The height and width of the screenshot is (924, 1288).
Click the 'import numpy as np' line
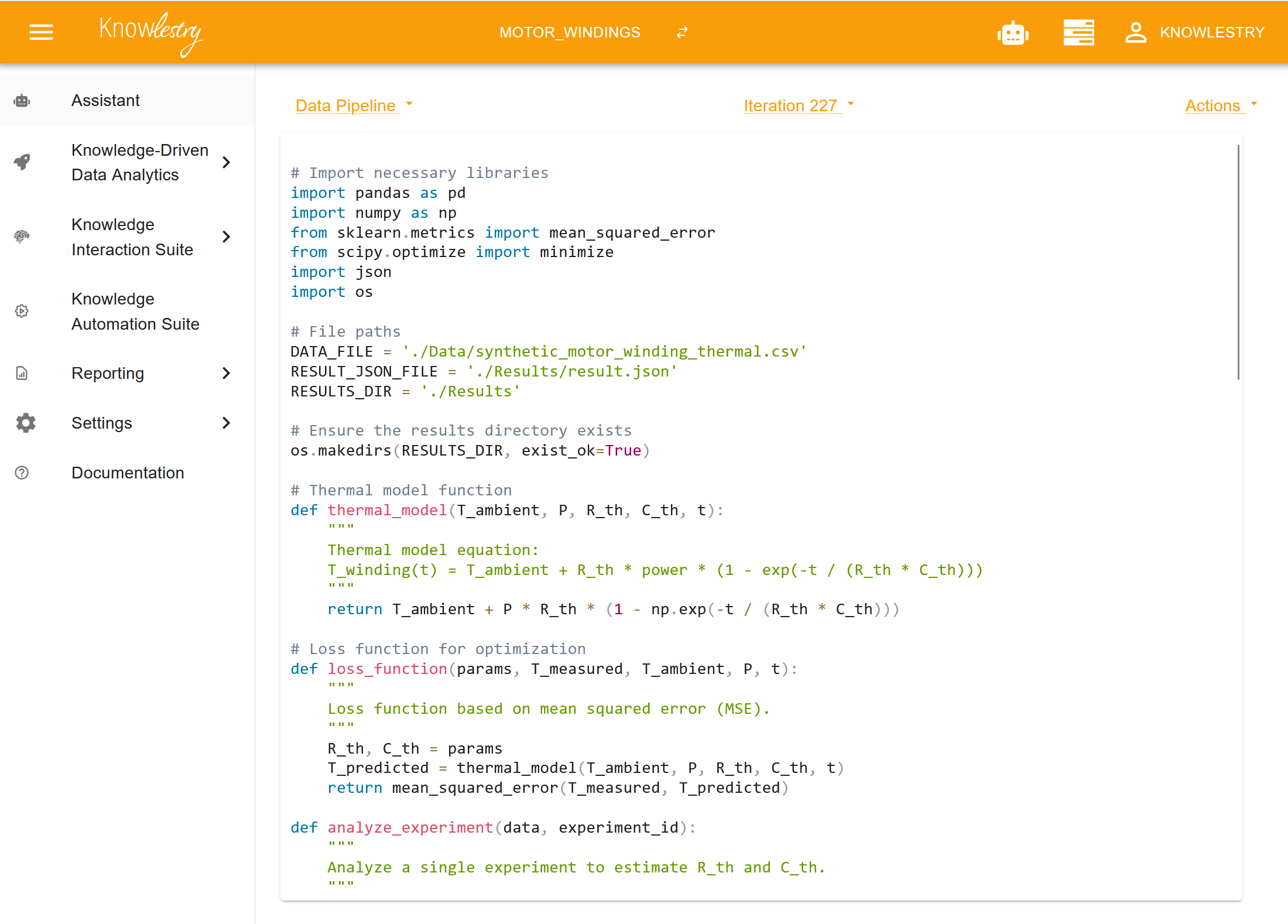[x=374, y=213]
